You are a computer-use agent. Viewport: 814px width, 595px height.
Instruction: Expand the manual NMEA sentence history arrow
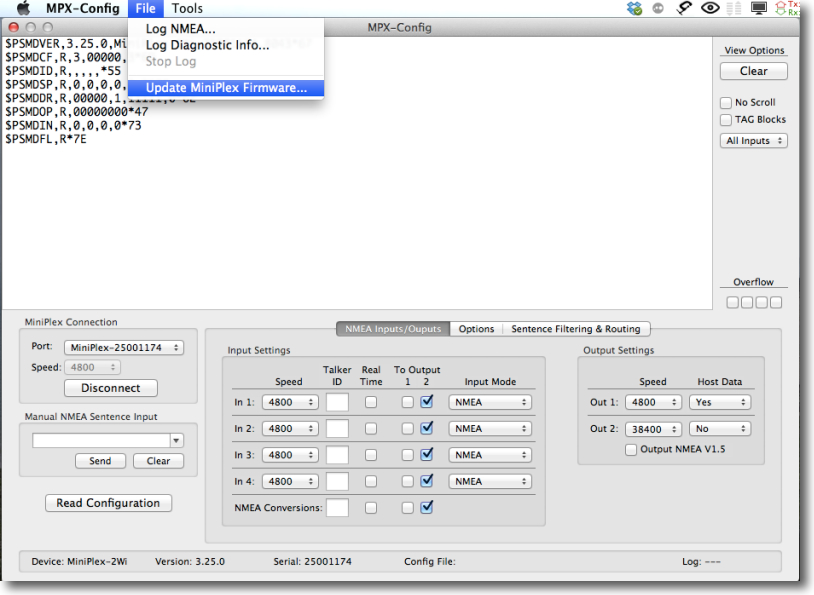point(177,441)
